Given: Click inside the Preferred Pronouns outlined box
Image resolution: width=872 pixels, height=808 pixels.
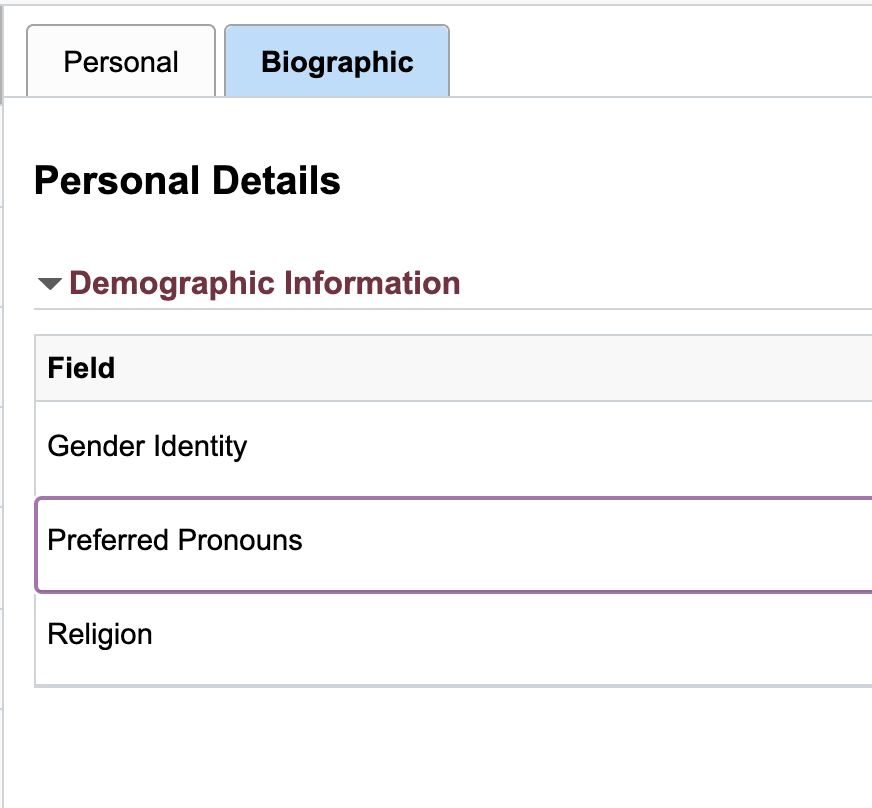Looking at the screenshot, I should point(174,540).
